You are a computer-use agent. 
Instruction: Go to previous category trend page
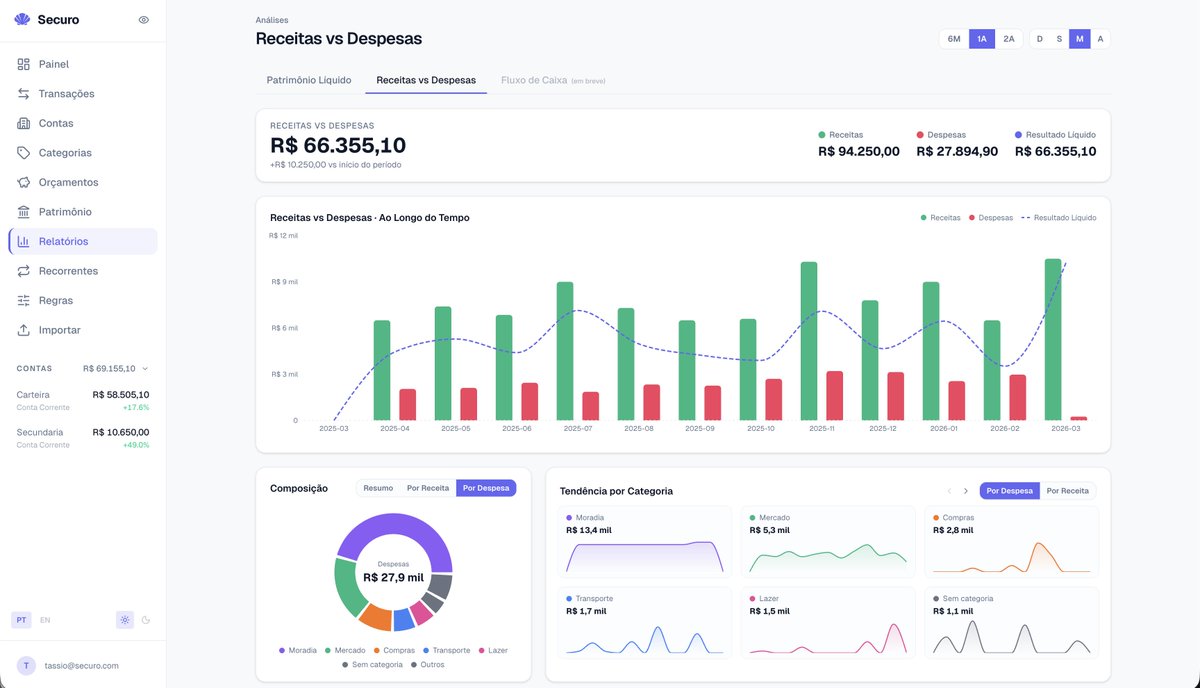949,491
